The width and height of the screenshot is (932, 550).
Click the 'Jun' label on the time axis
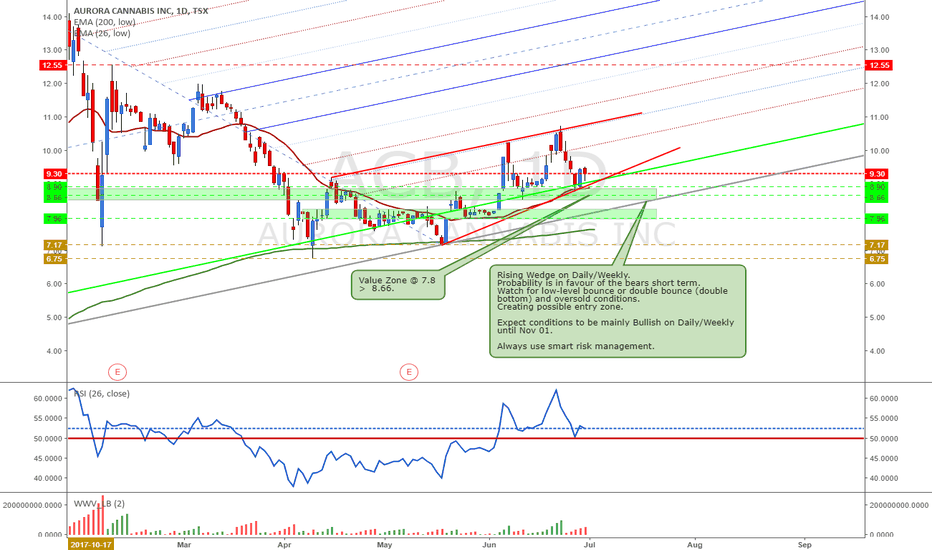click(x=489, y=544)
